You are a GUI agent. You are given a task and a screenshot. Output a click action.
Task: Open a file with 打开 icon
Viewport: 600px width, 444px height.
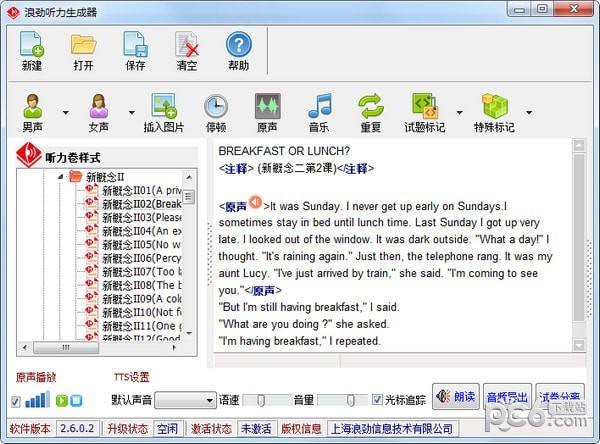(x=83, y=51)
